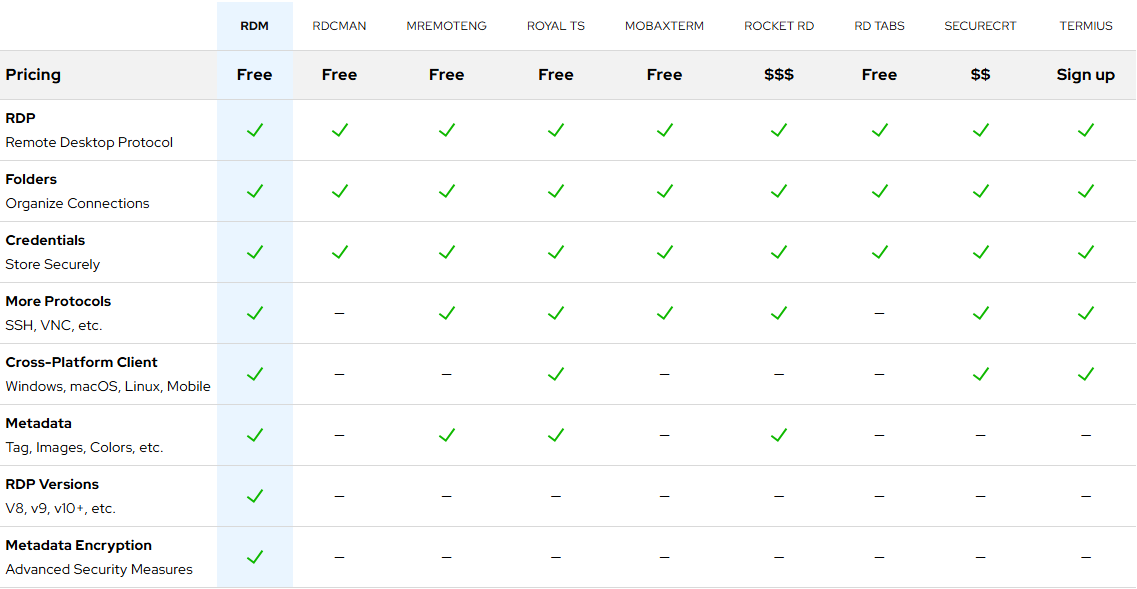This screenshot has height=589, width=1137.
Task: Click the '$$' price for SecureCRT
Action: tap(980, 75)
